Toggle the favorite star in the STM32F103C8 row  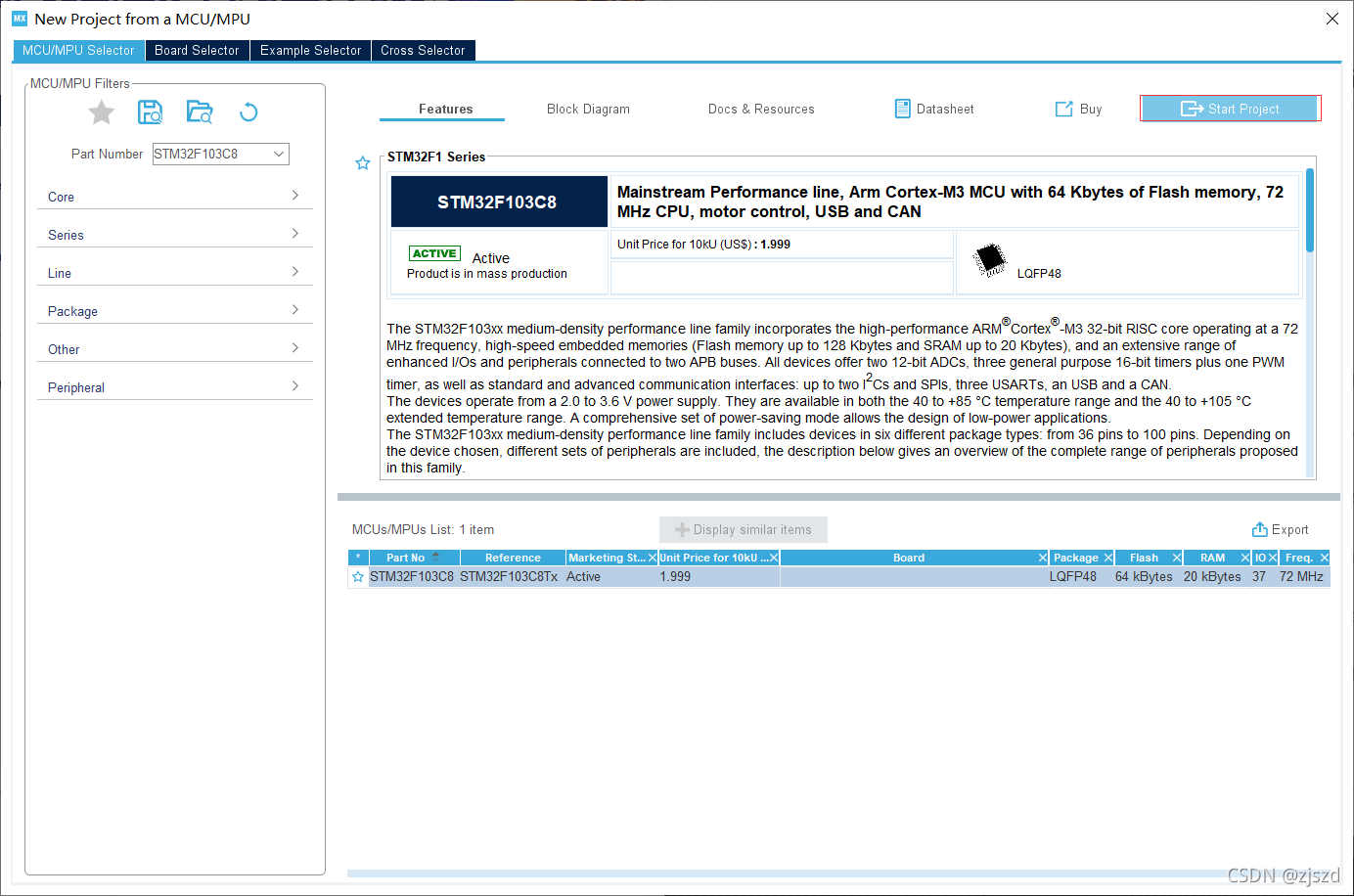coord(358,577)
